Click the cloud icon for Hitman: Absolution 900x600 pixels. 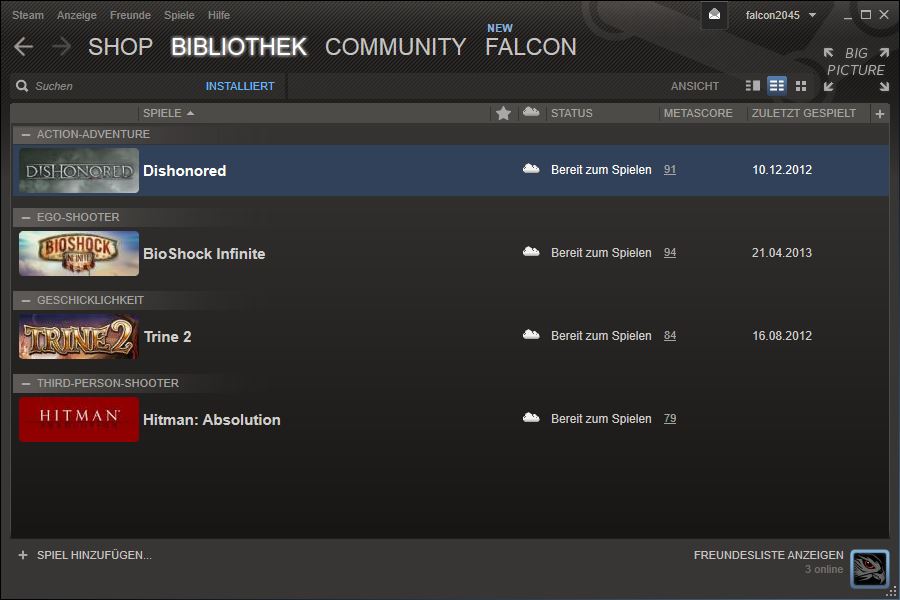[531, 417]
